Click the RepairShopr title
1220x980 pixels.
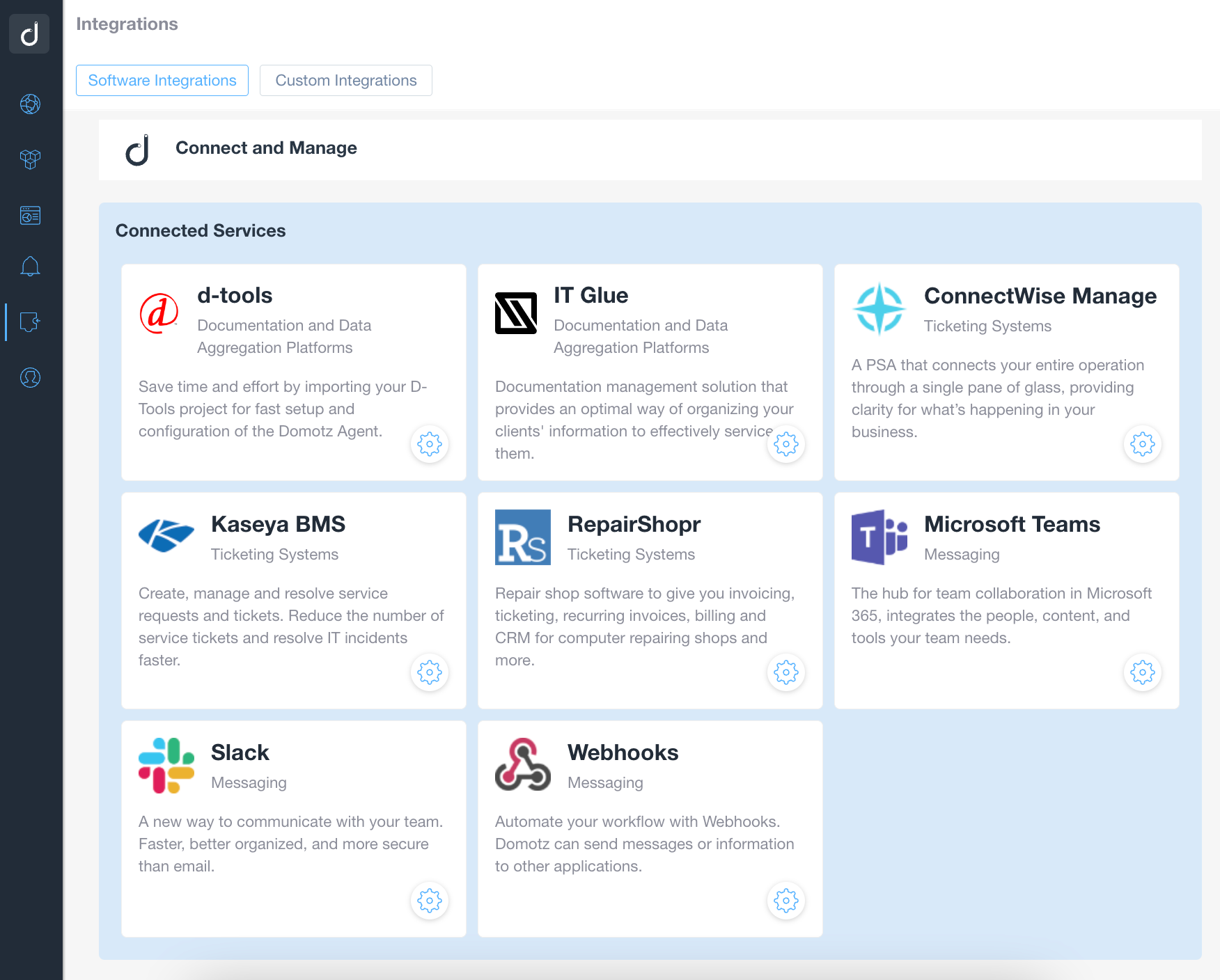click(634, 524)
